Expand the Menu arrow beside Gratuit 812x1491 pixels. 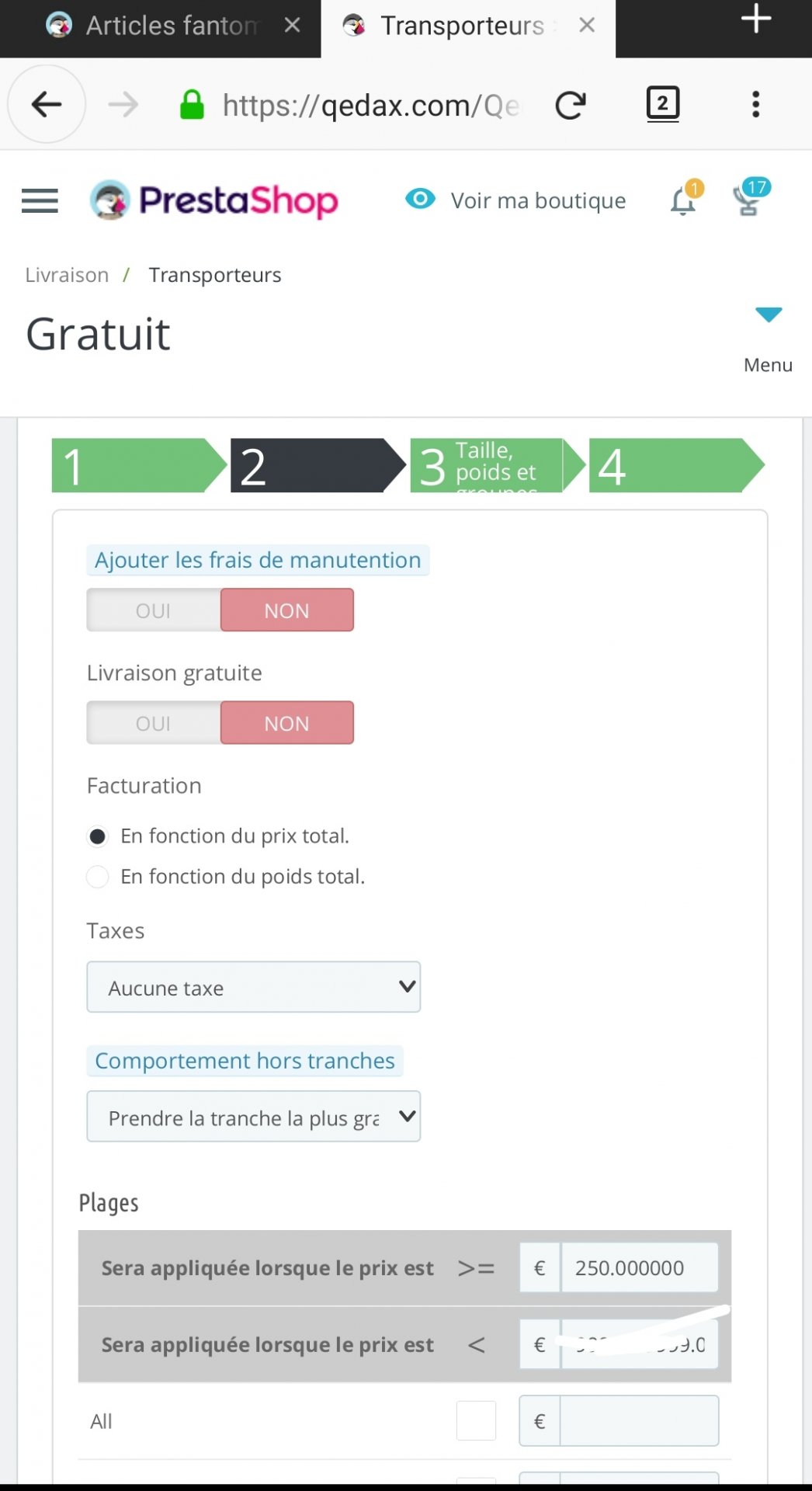pos(769,315)
